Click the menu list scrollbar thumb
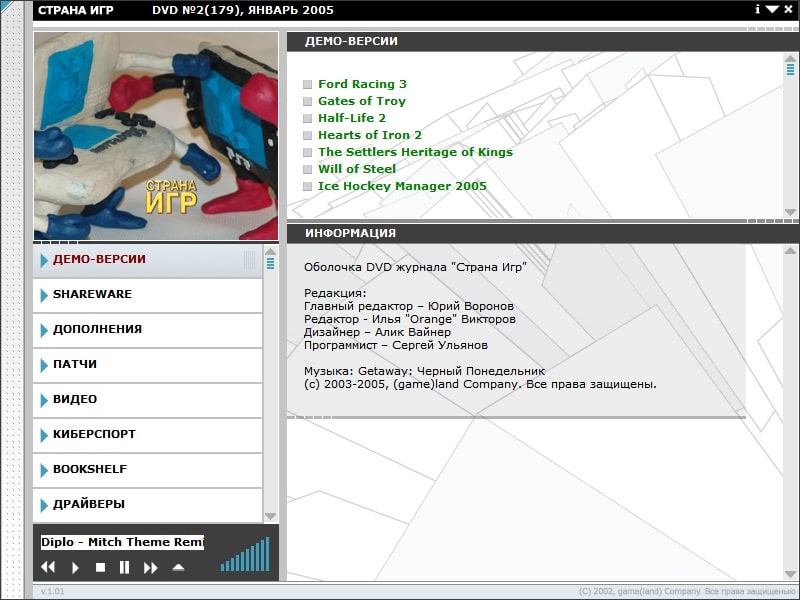 pos(270,263)
